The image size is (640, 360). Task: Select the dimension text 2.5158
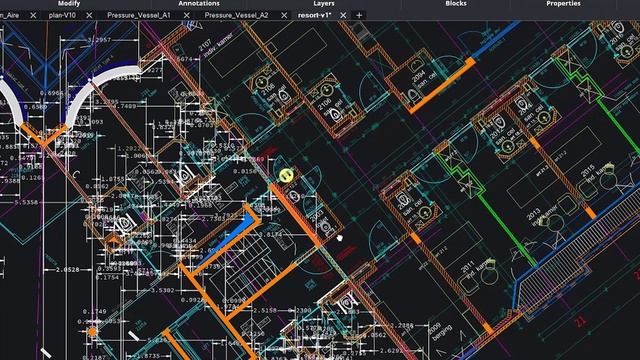point(265,311)
